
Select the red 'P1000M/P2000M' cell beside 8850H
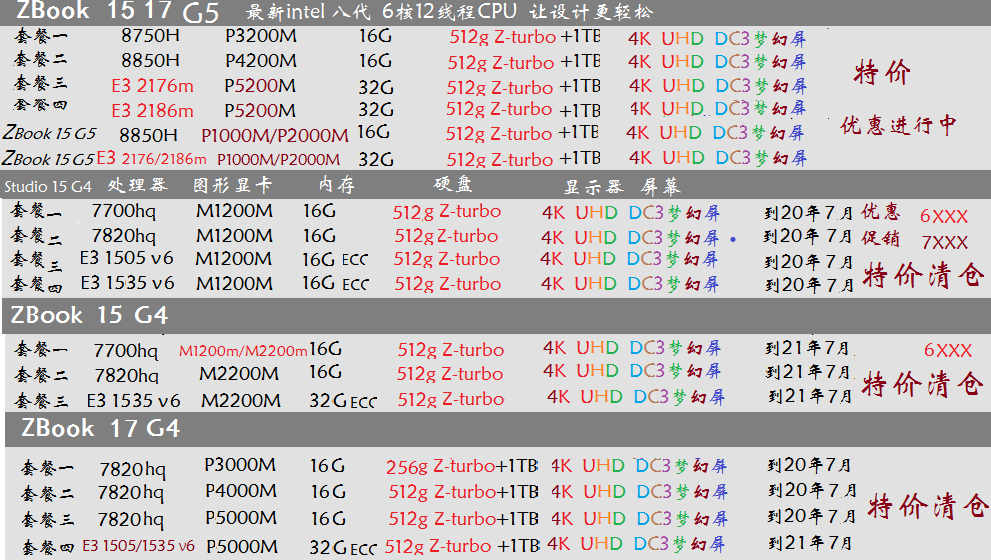(x=275, y=135)
